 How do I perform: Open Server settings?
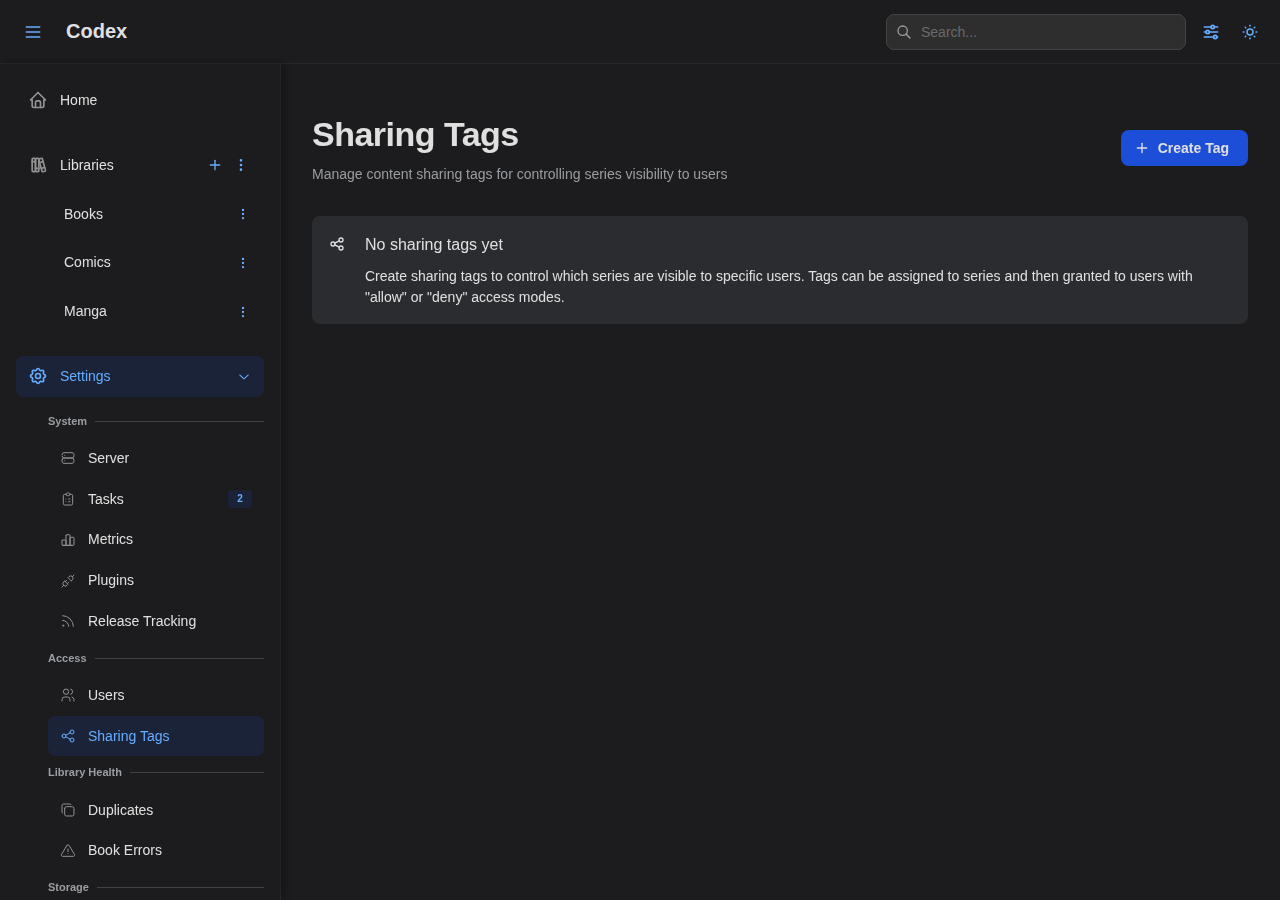point(156,458)
